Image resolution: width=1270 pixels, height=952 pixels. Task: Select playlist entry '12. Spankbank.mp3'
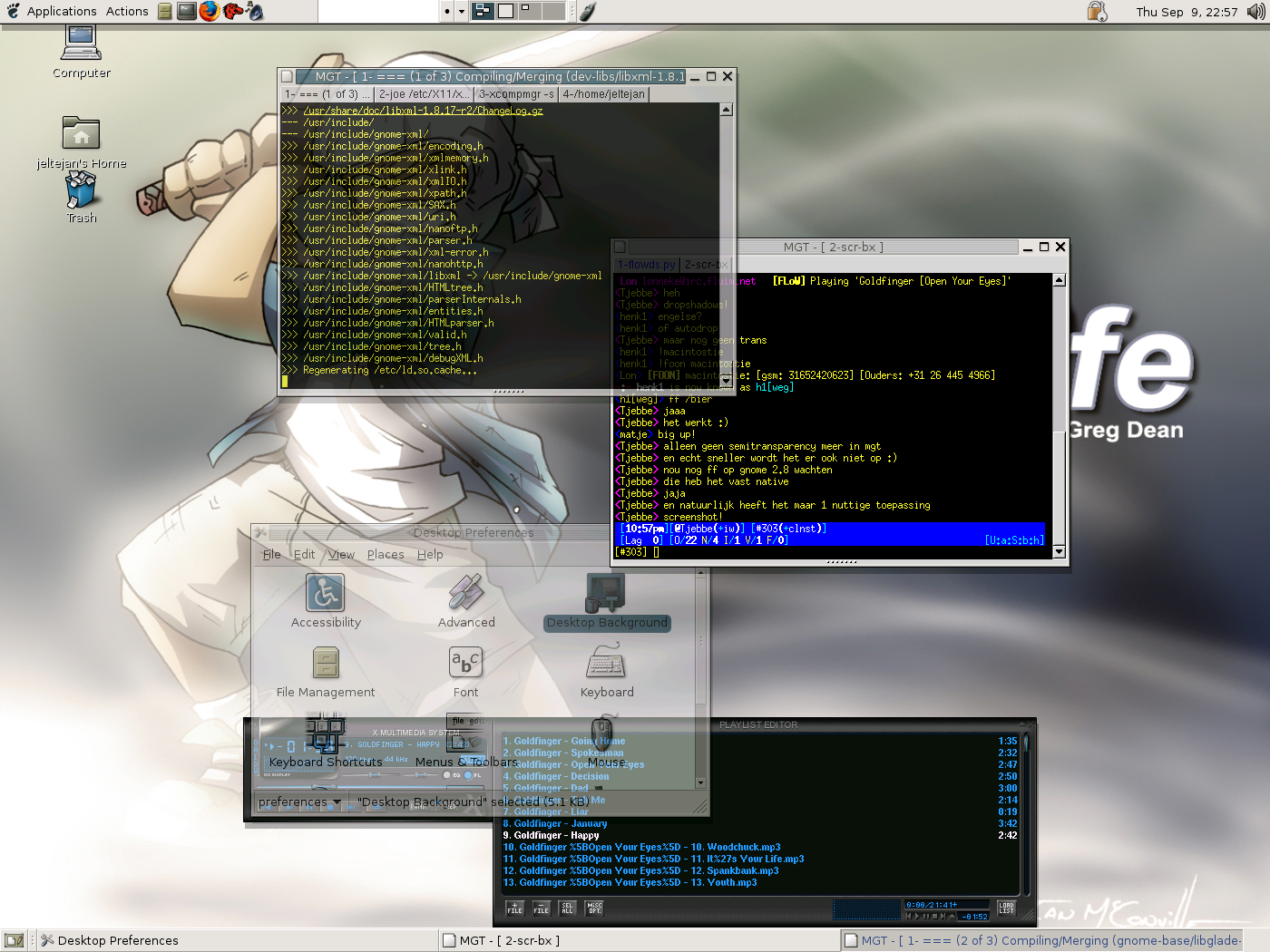point(760,870)
